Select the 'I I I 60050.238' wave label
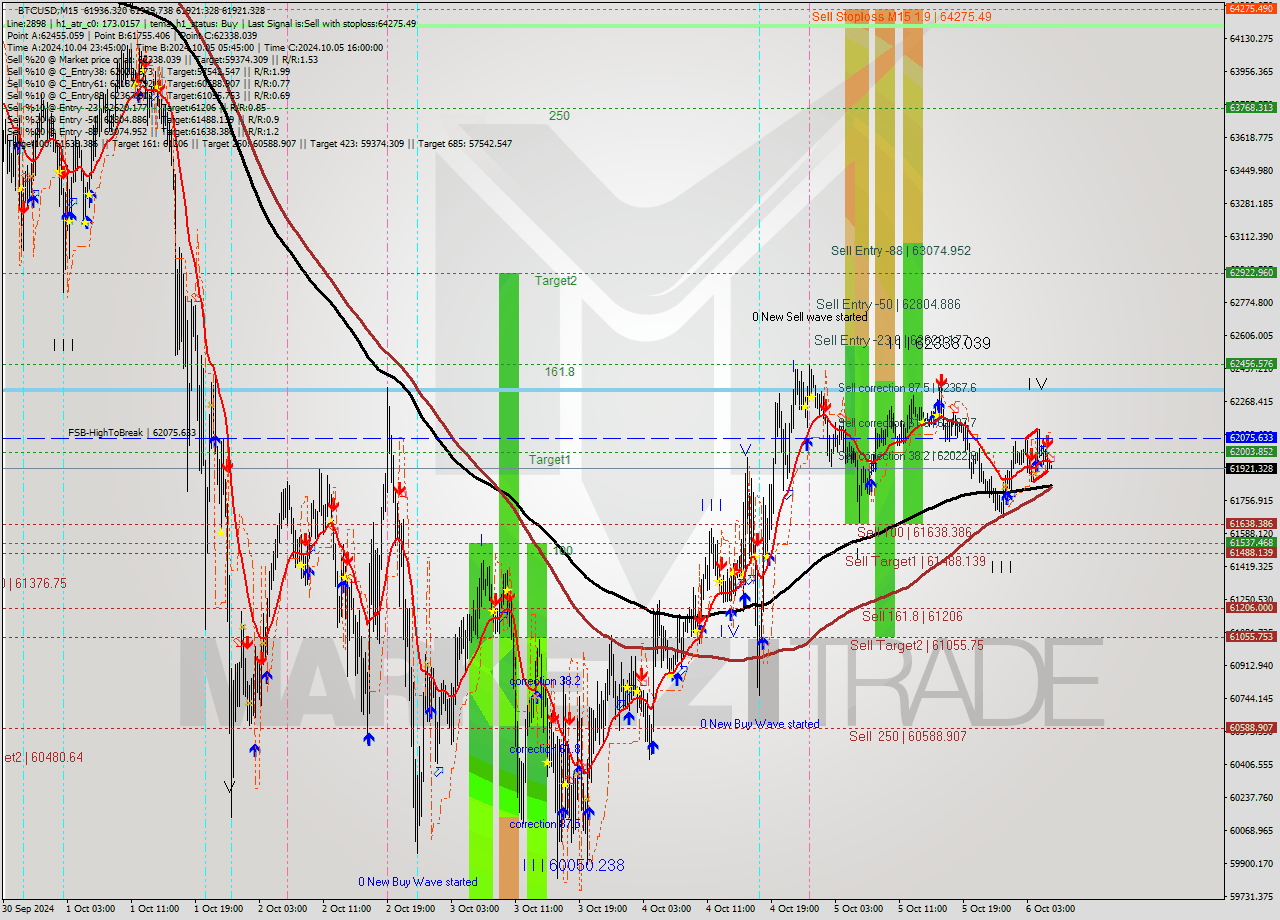Viewport: 1280px width, 920px height. 574,865
